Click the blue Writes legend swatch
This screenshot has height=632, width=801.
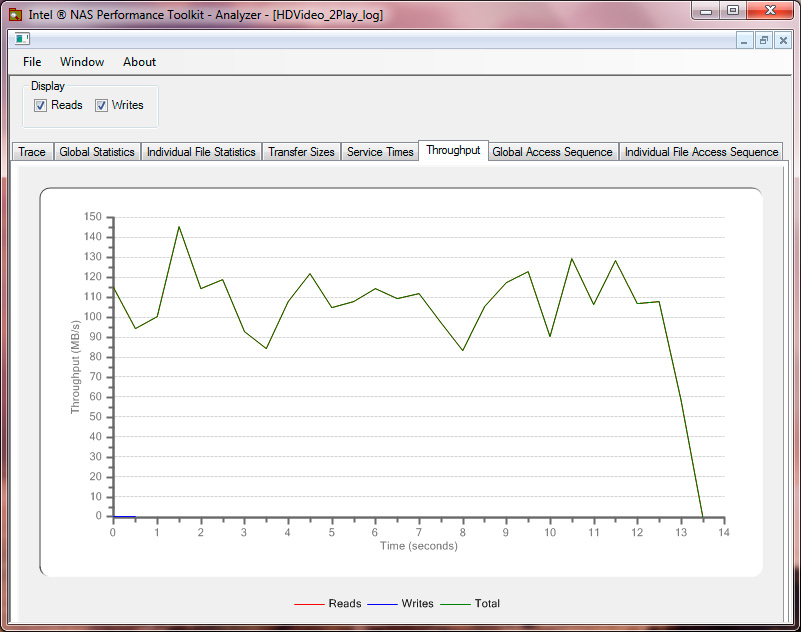click(382, 604)
